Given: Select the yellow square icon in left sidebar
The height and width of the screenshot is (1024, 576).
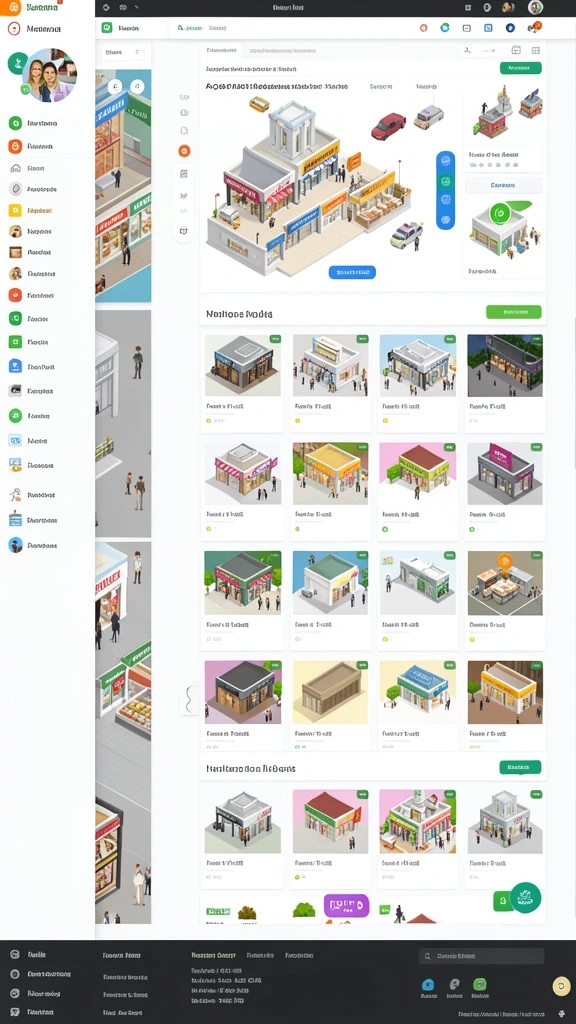Looking at the screenshot, I should 15,210.
